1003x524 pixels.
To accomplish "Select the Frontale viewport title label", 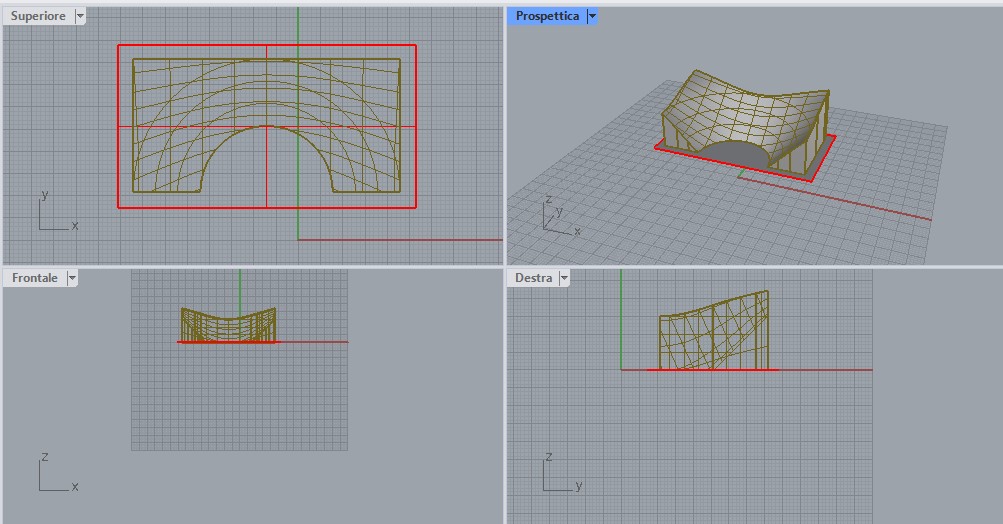I will click(35, 278).
